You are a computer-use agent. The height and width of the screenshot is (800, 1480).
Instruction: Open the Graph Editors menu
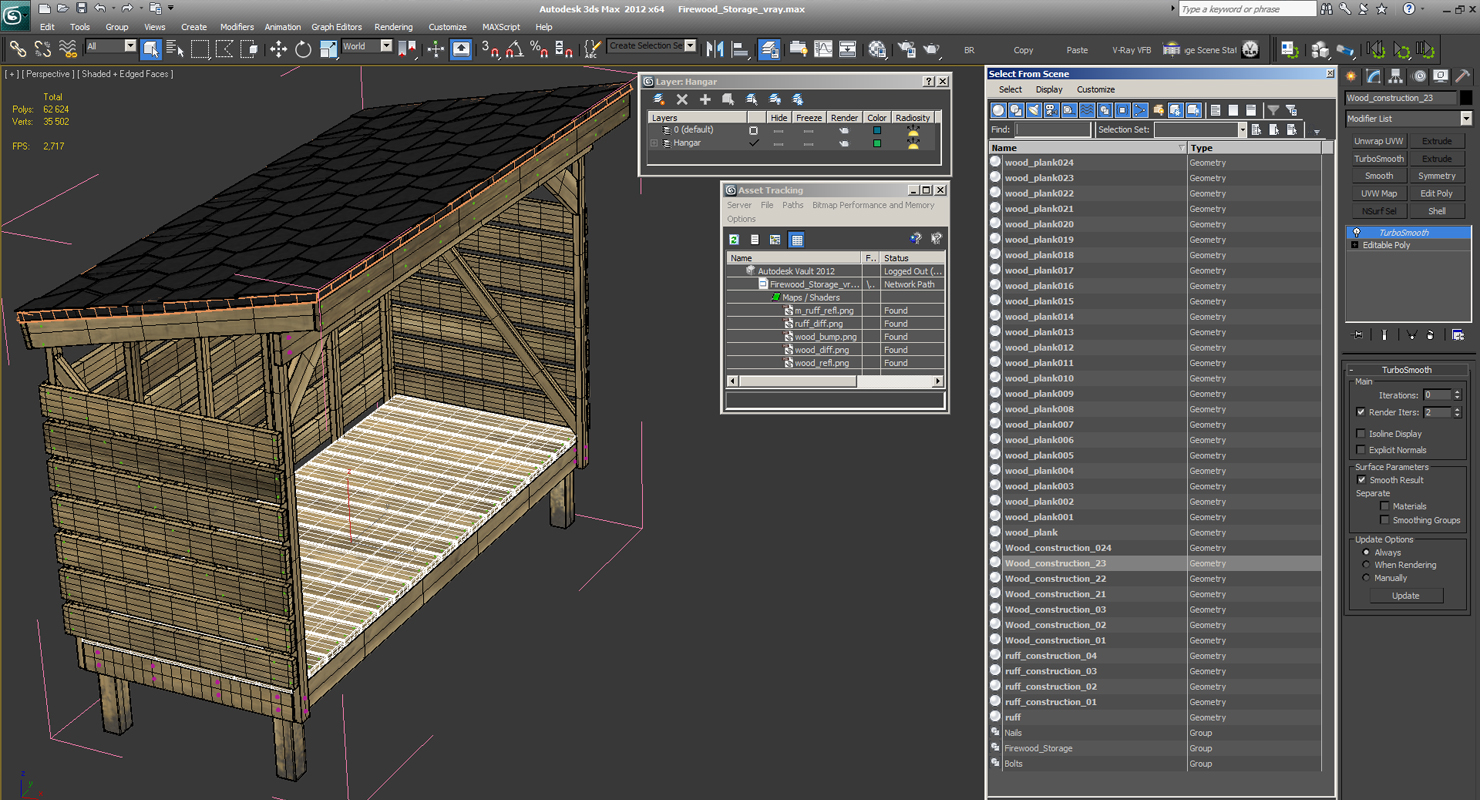tap(336, 27)
